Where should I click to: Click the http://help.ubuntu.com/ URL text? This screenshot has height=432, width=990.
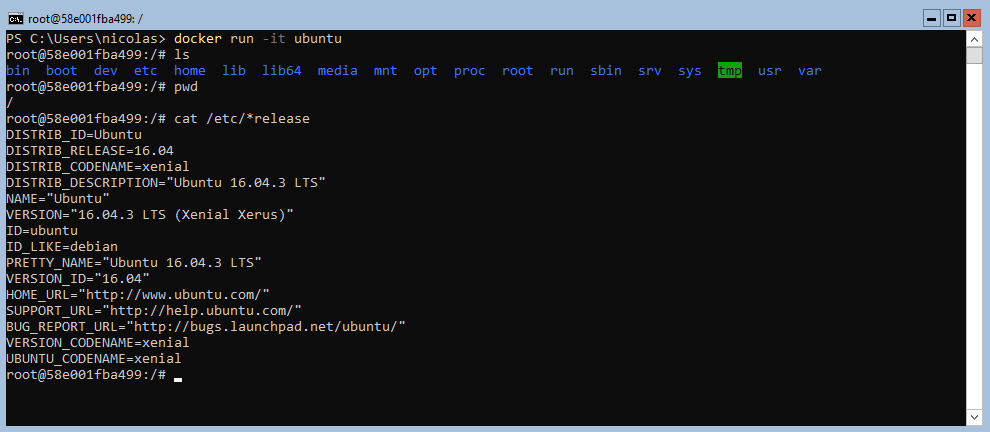coord(202,310)
